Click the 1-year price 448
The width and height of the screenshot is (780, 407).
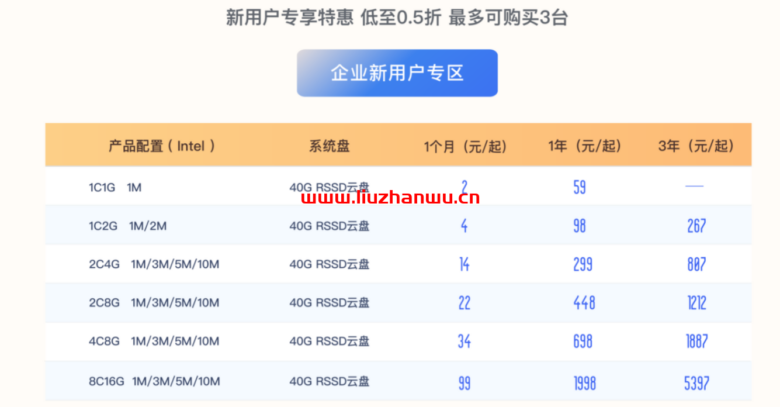coord(584,303)
